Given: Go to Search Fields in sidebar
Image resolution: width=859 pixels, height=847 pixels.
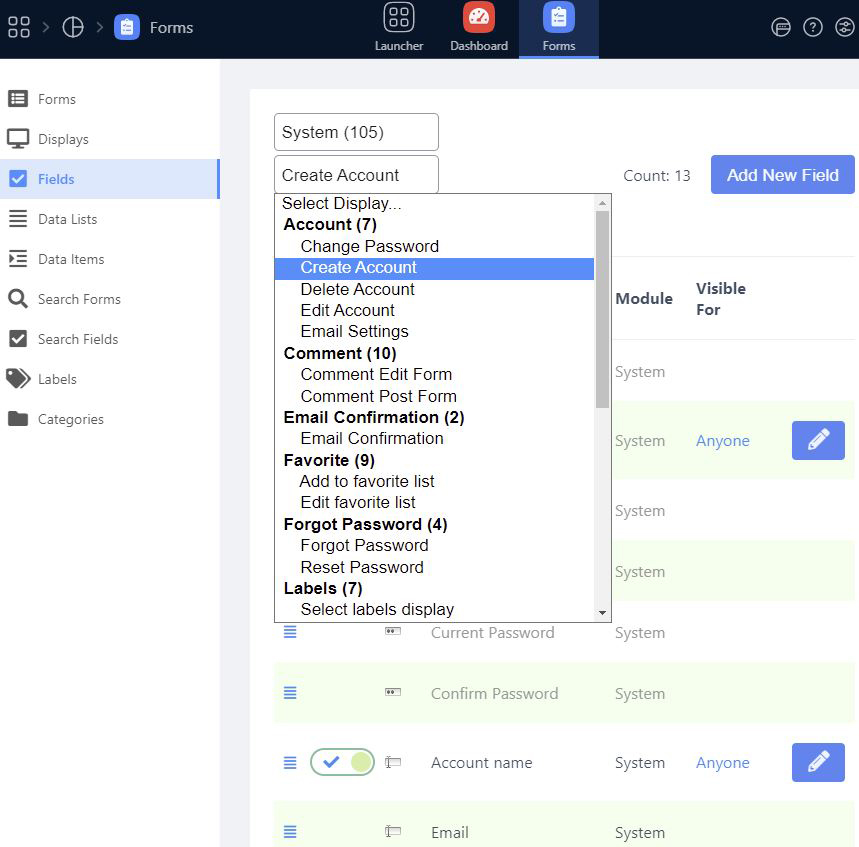Looking at the screenshot, I should point(77,339).
